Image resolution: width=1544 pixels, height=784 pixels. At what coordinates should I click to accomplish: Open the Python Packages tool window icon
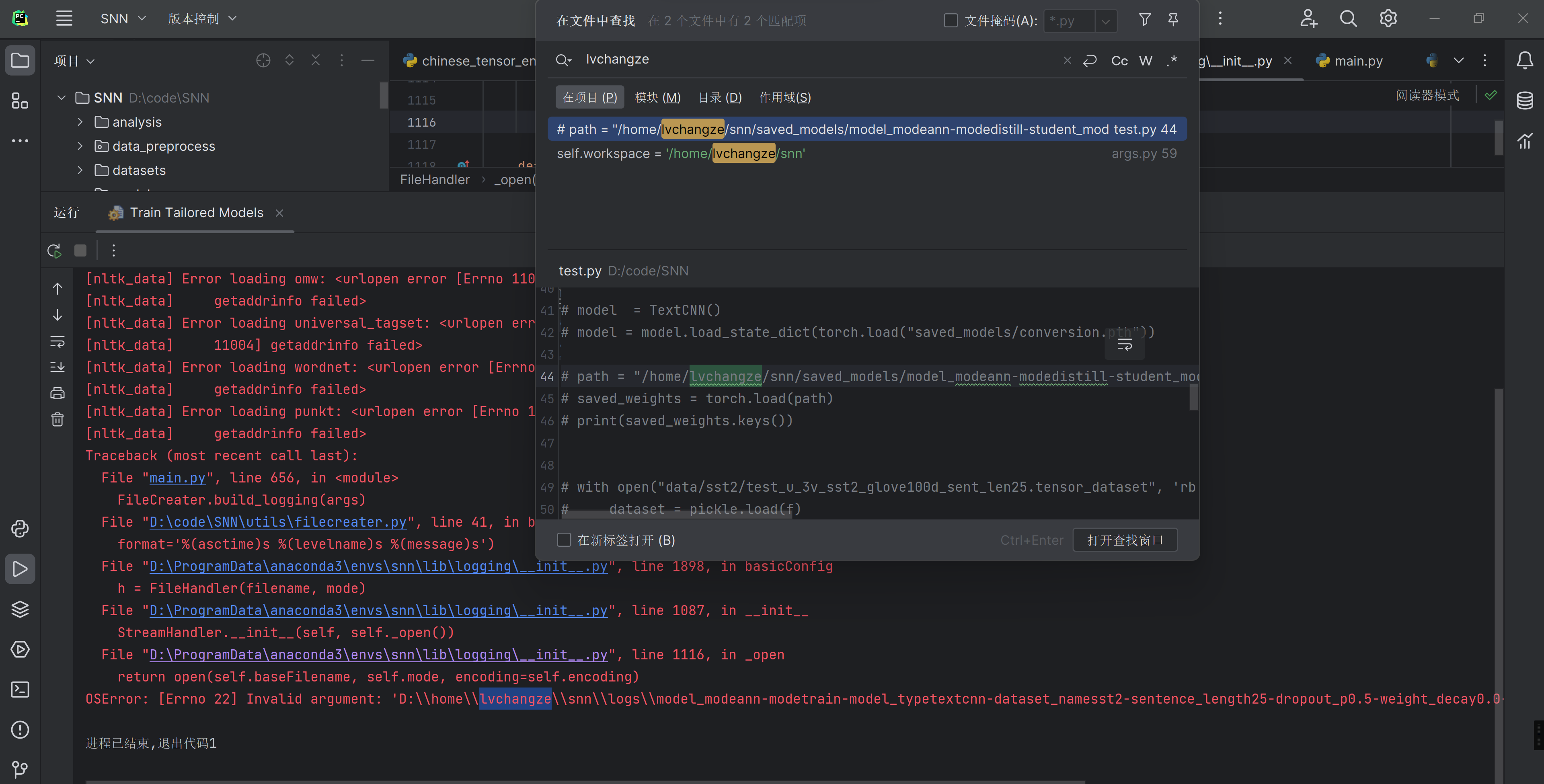click(x=20, y=609)
